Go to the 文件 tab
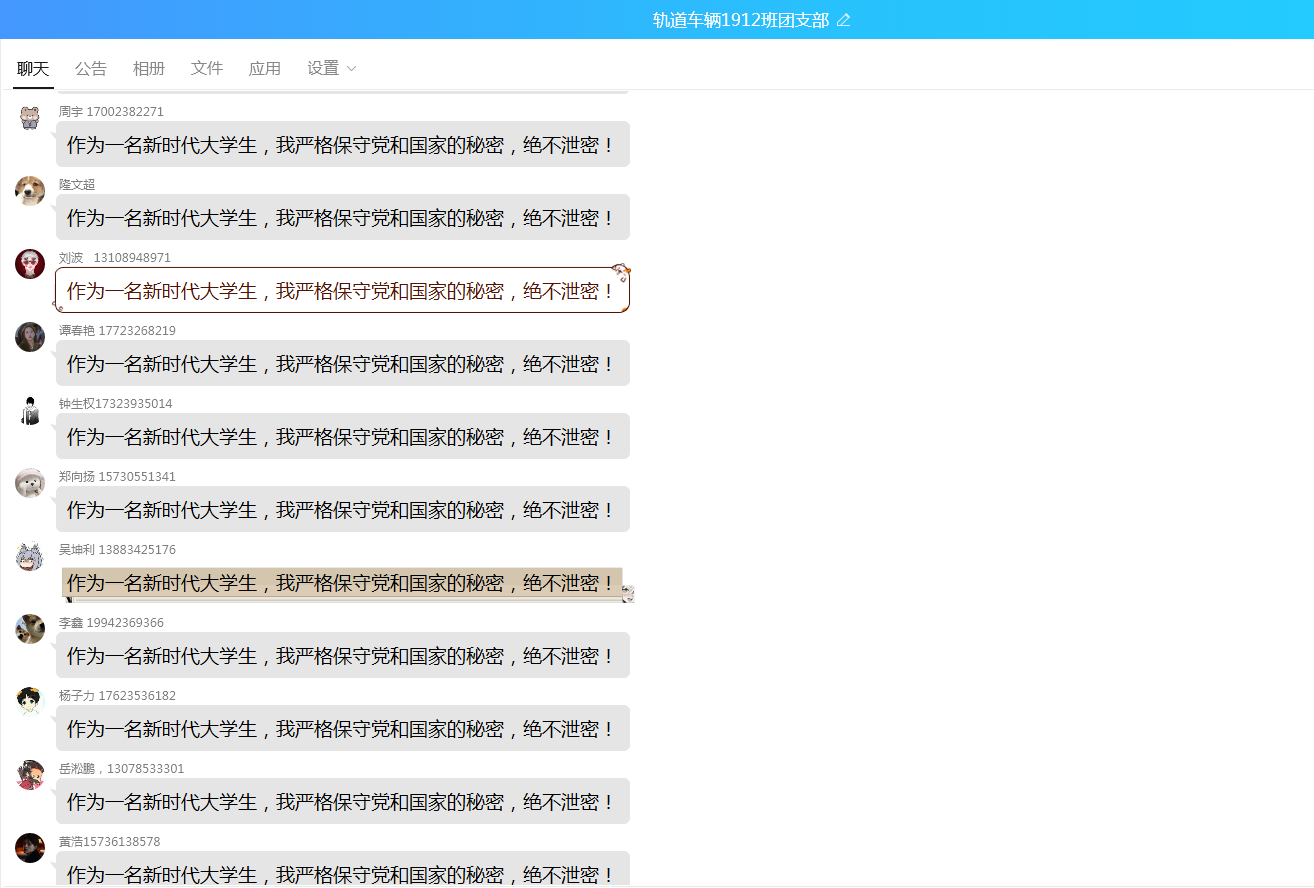 click(x=207, y=68)
